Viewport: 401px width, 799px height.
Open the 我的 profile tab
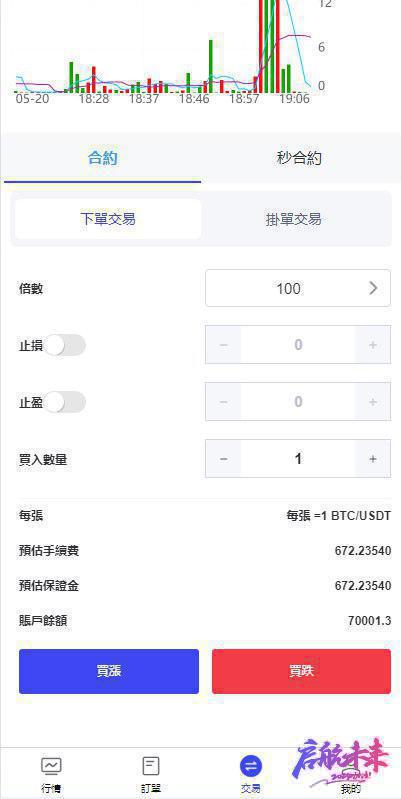point(351,788)
